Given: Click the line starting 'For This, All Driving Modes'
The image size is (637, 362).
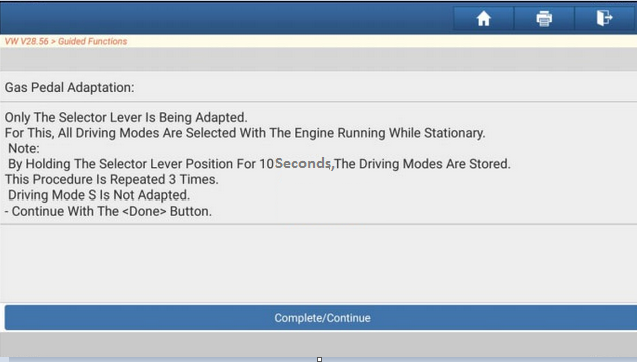Looking at the screenshot, I should (x=245, y=133).
